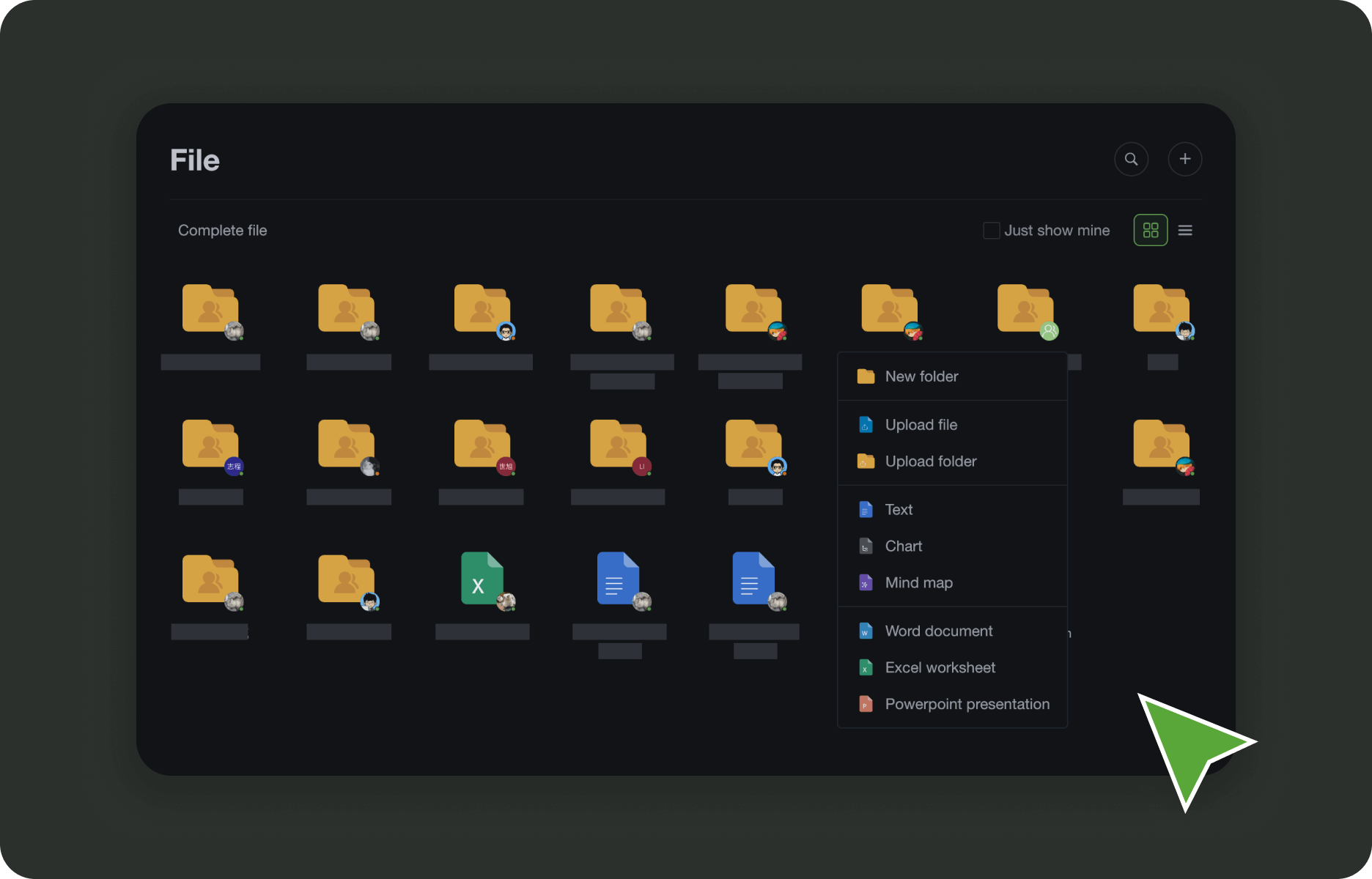Open folder with green person avatar badge

(x=1025, y=309)
